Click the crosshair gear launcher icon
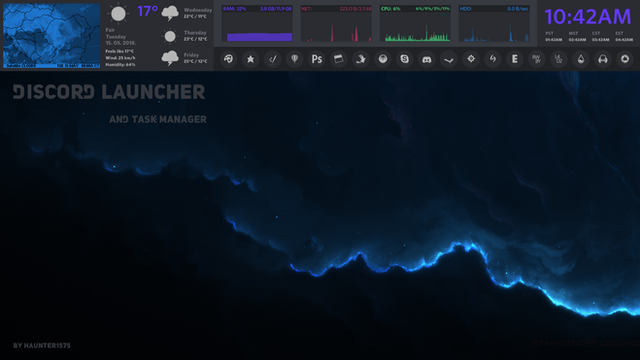 tap(471, 59)
